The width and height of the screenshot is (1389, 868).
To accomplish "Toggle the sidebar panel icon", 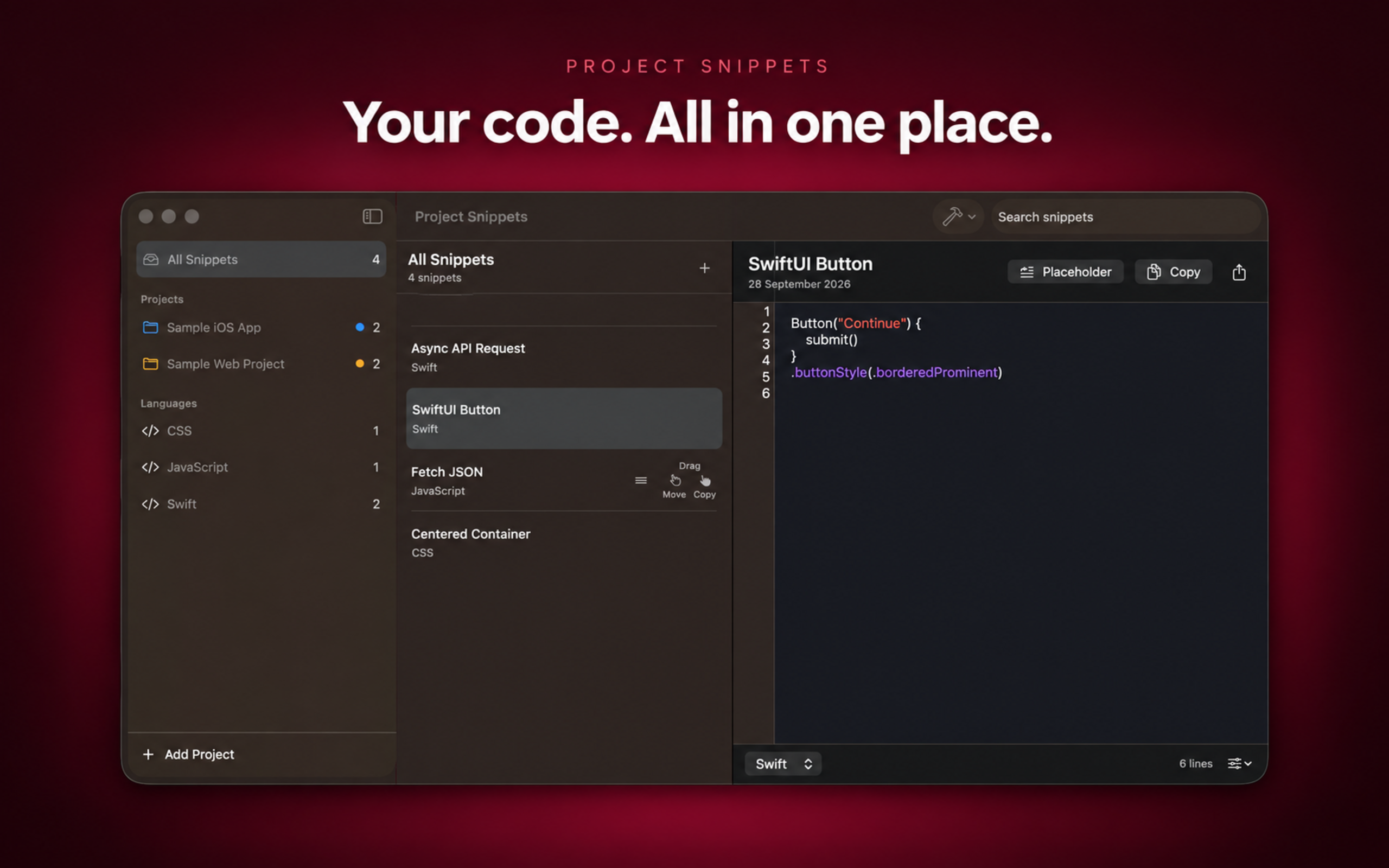I will [373, 216].
